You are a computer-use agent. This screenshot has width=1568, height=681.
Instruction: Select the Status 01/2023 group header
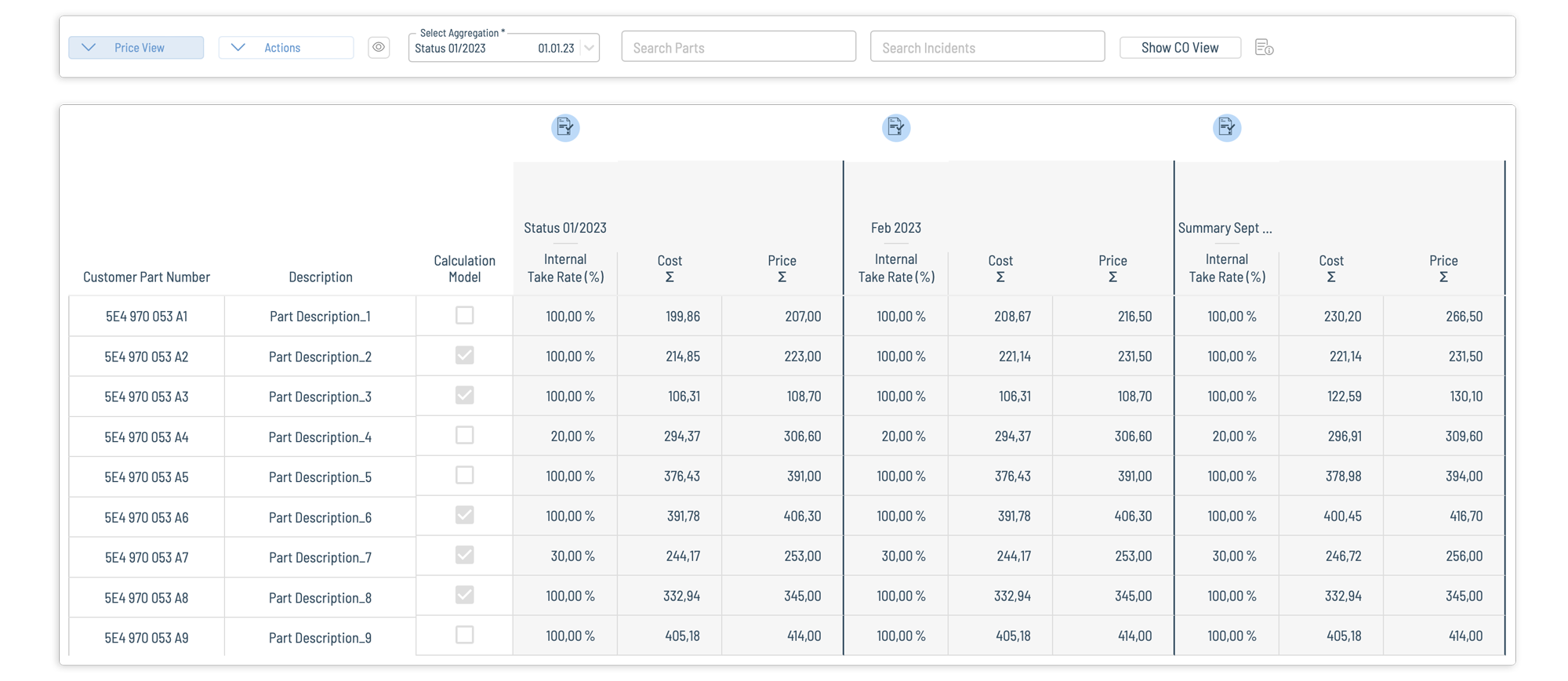pyautogui.click(x=565, y=228)
